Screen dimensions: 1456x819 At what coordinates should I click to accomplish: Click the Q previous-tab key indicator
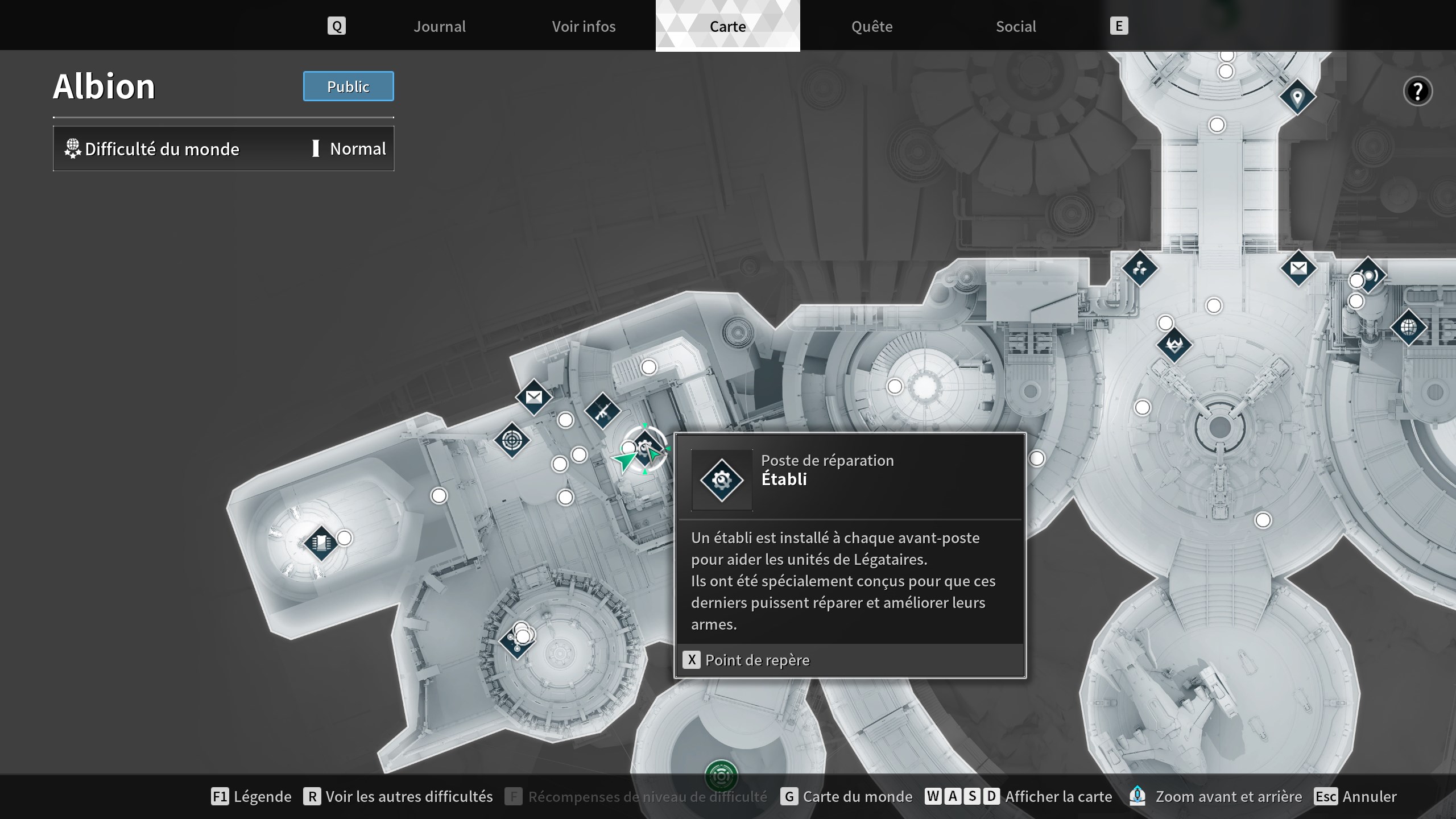(x=337, y=26)
